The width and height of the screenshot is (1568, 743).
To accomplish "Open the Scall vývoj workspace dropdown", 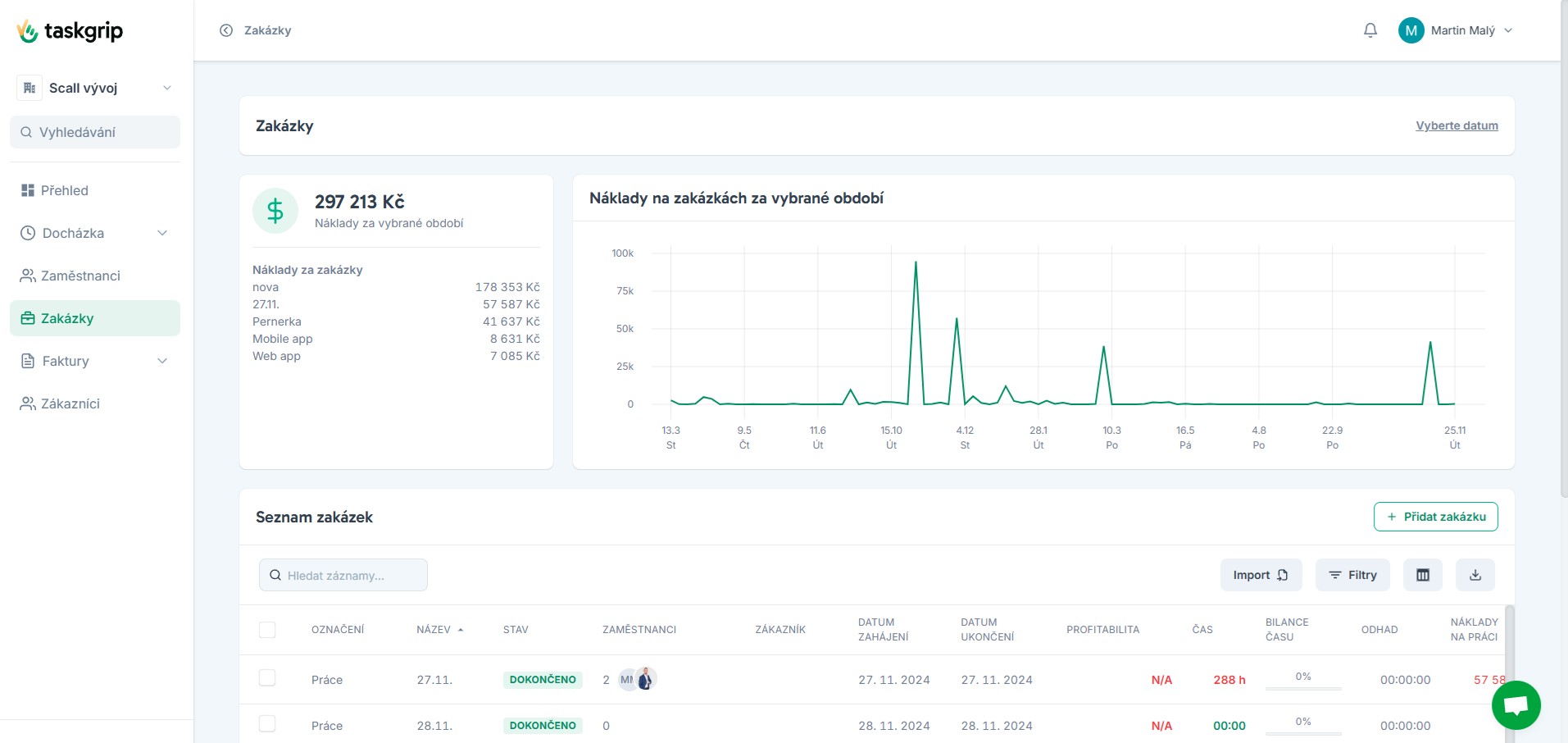I will click(95, 88).
